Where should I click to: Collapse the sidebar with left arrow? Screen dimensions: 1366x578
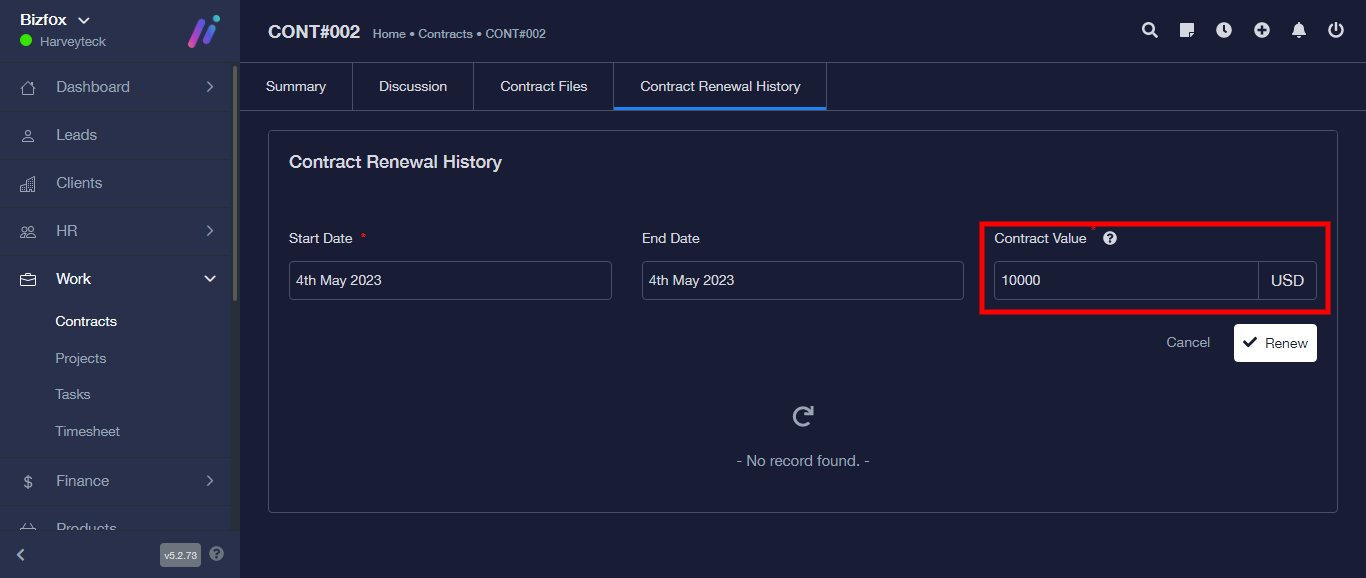tap(21, 555)
